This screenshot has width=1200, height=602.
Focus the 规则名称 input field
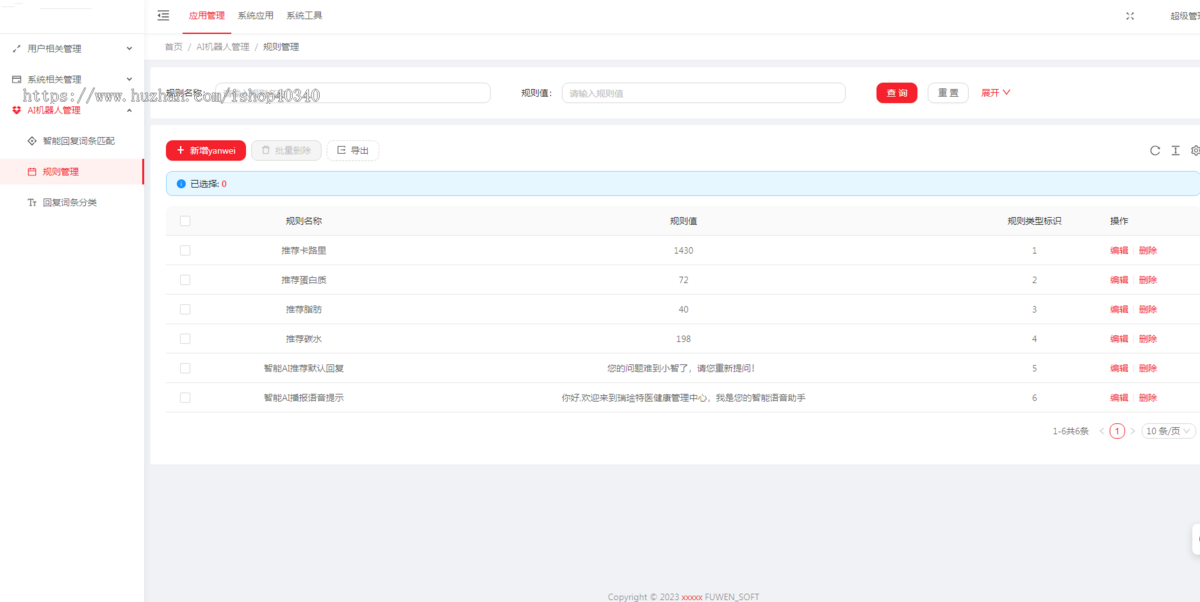pos(353,93)
